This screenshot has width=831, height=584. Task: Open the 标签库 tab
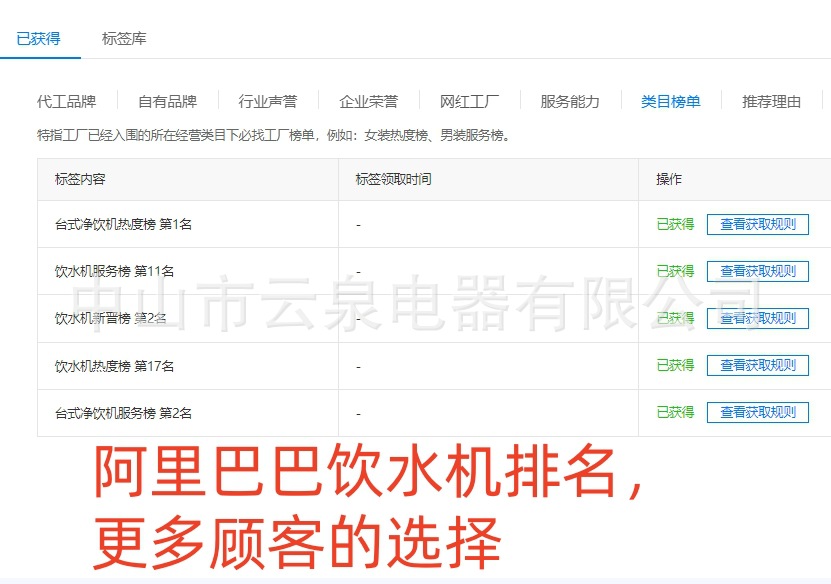coord(124,39)
